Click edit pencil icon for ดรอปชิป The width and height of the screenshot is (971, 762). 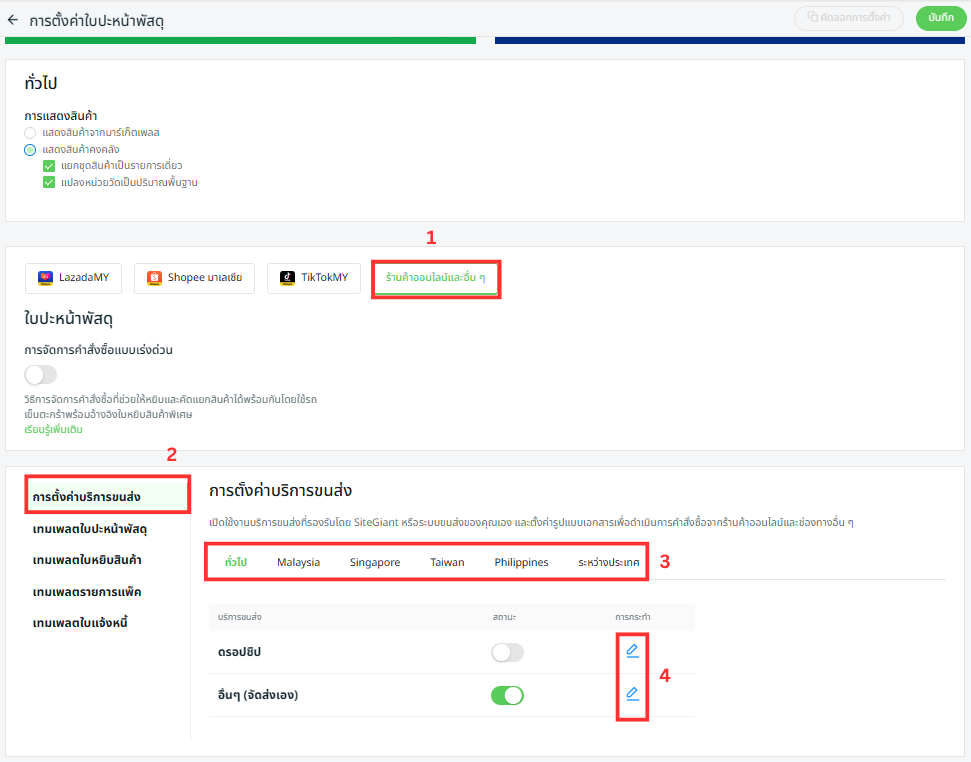tap(632, 651)
